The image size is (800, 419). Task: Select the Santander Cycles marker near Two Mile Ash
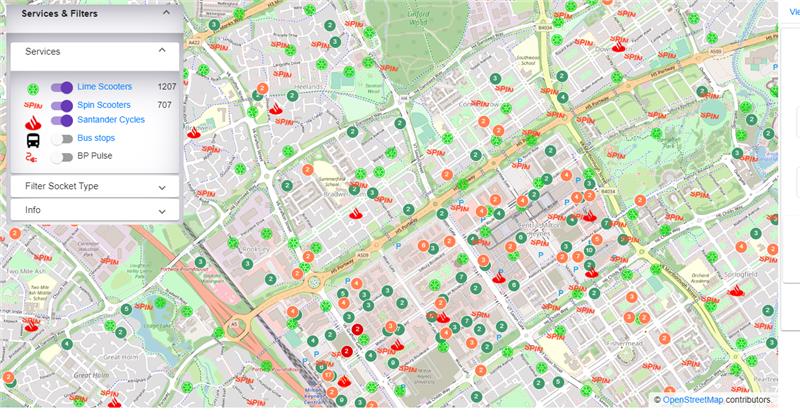pos(31,324)
